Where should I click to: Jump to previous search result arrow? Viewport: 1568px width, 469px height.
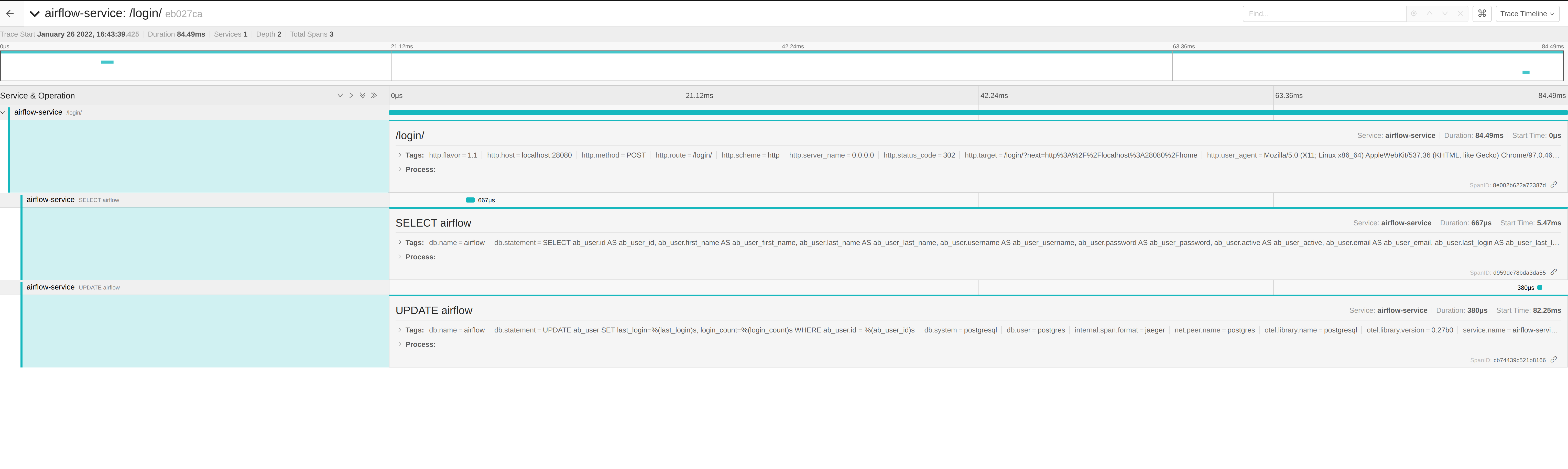pos(1429,13)
